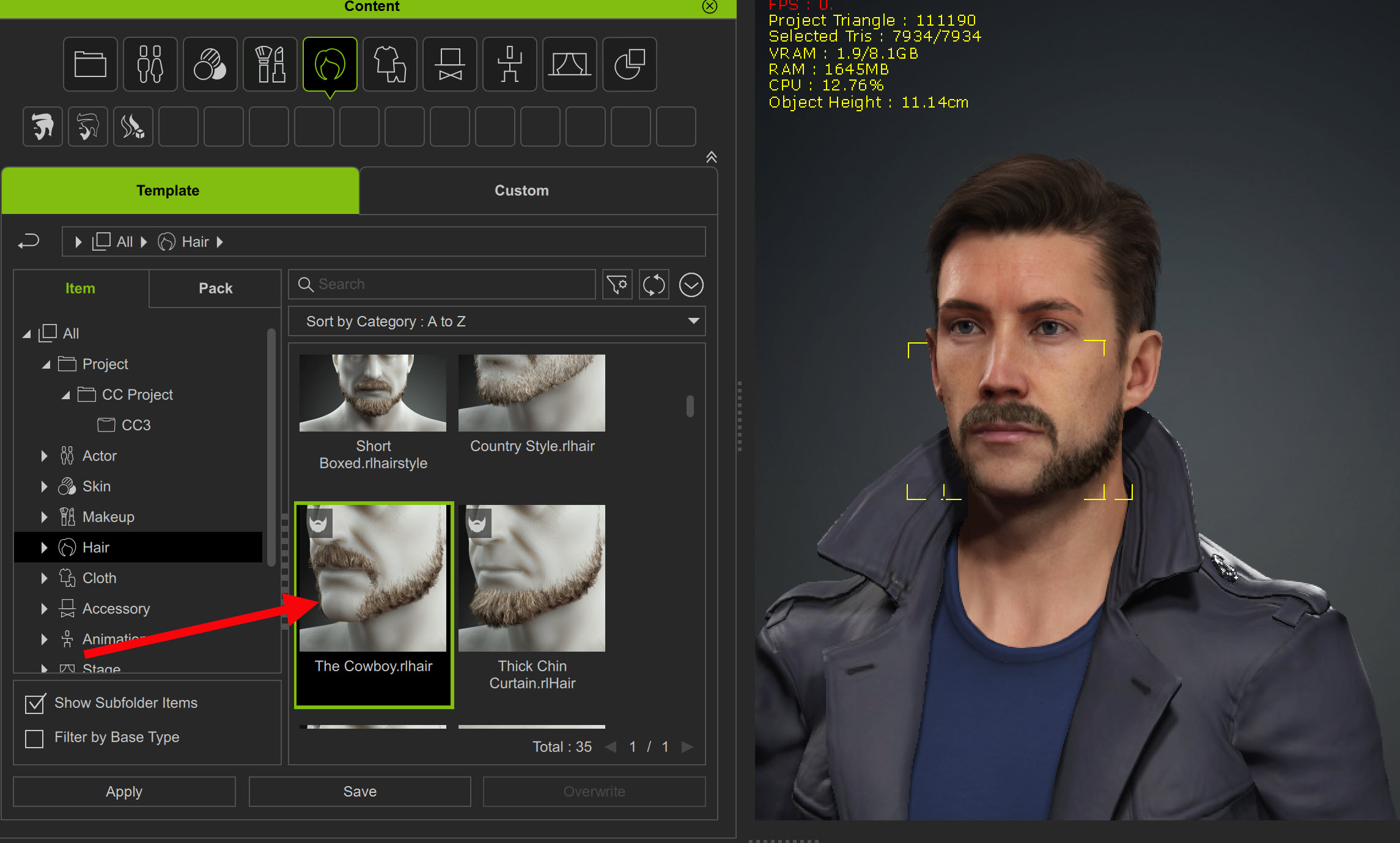Select the Thick Chin Curtain thumbnail
The image size is (1400, 843).
532,578
